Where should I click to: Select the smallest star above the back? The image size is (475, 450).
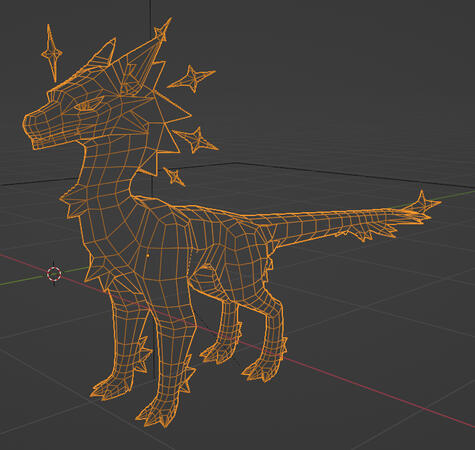175,176
